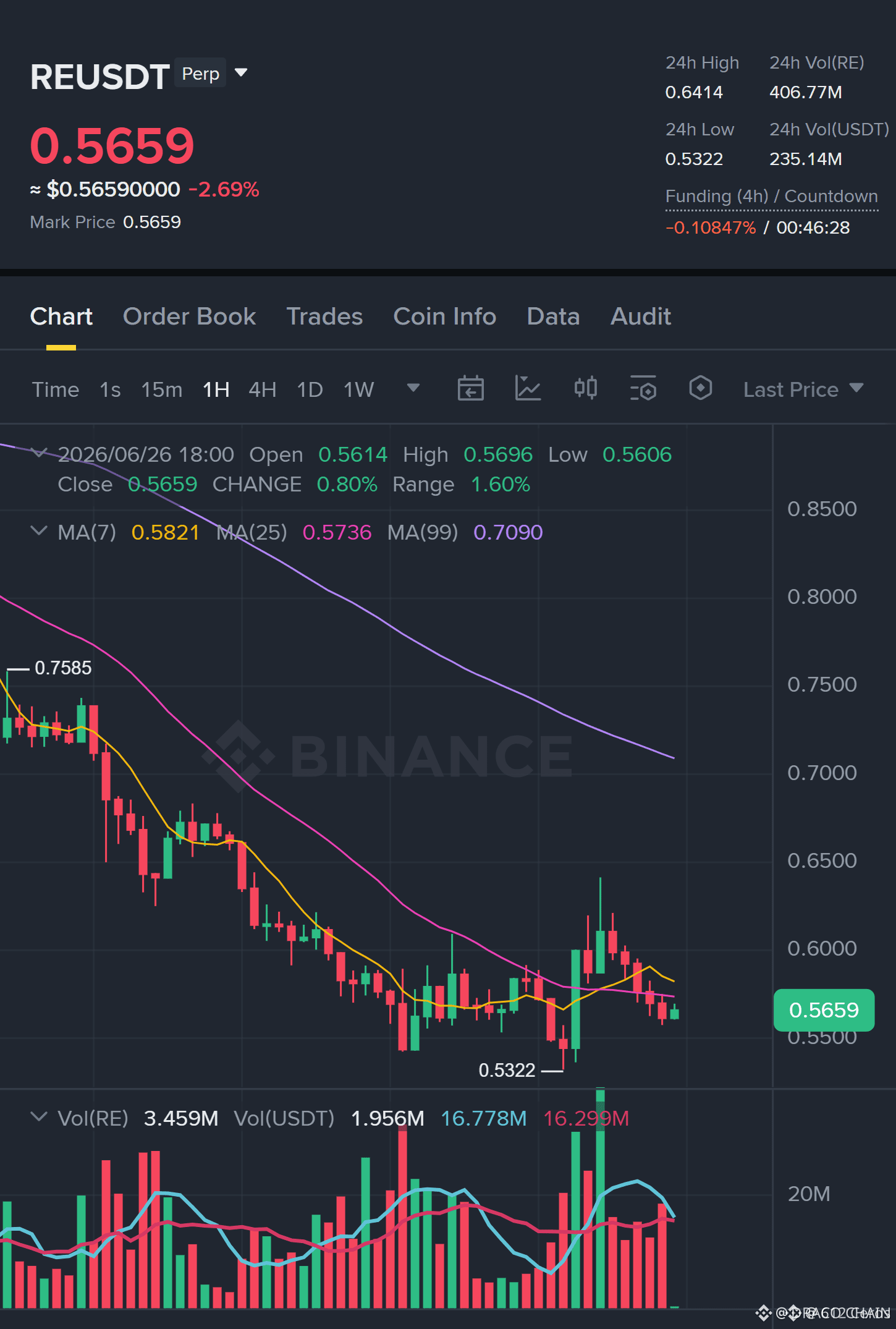
Task: Open the Audit tab
Action: (x=641, y=316)
